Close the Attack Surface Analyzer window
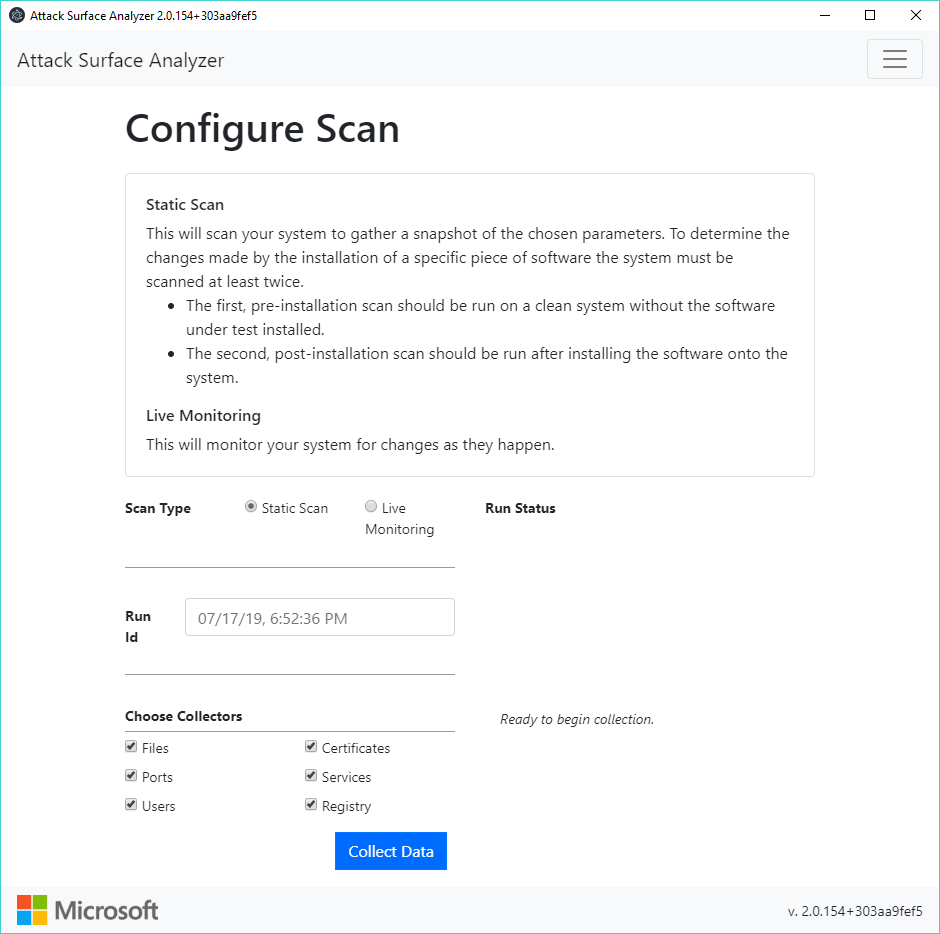This screenshot has height=934, width=940. coord(915,16)
